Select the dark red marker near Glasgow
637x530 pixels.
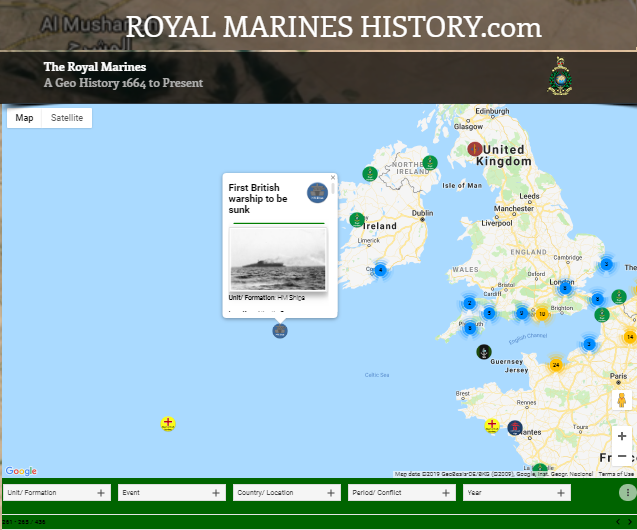pos(474,149)
